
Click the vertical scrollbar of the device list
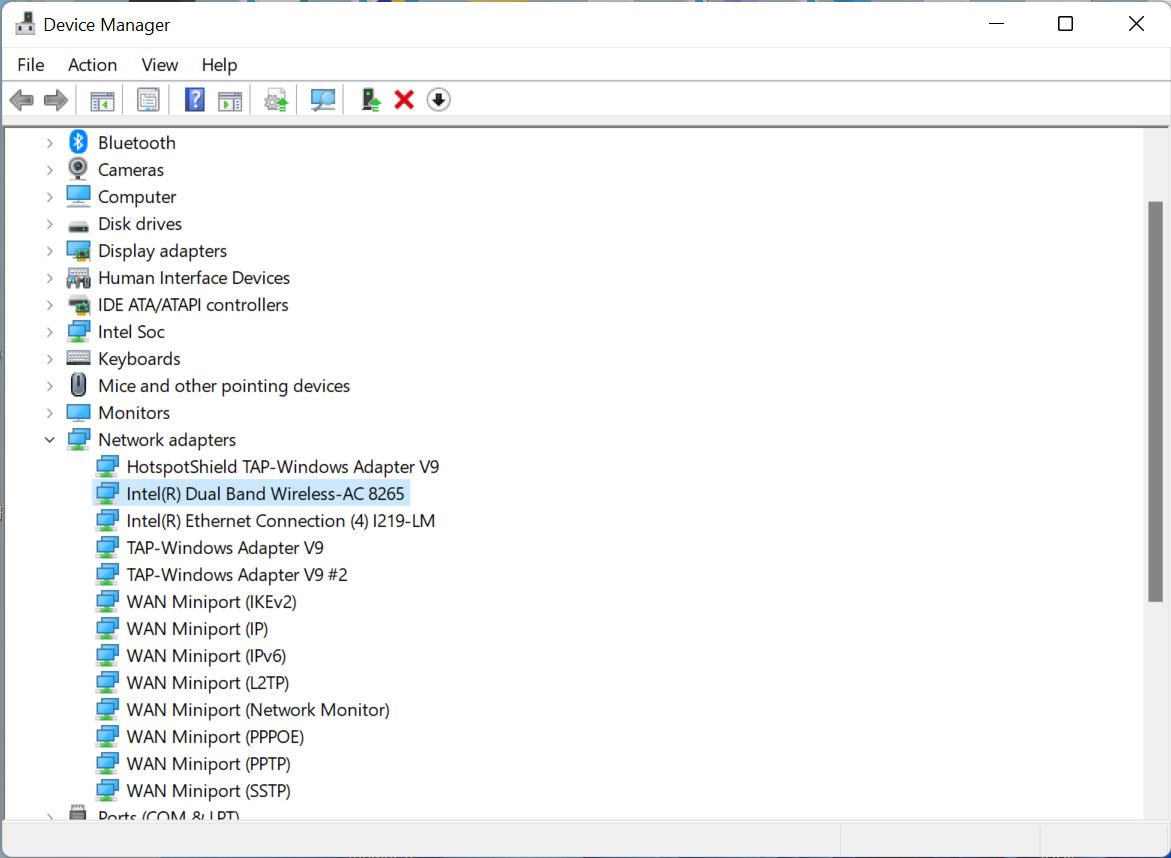pos(1155,400)
